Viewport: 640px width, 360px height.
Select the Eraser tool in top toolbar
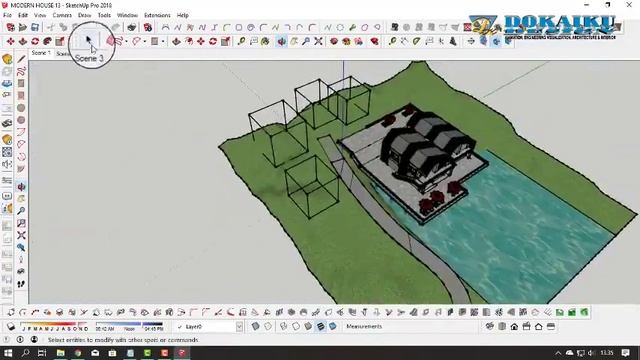111,41
